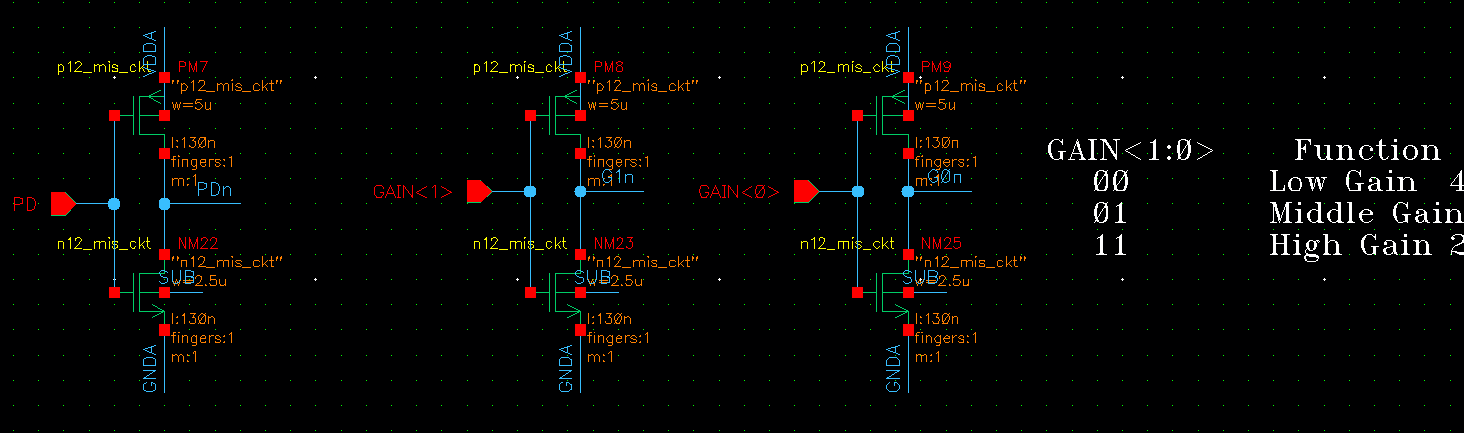The height and width of the screenshot is (433, 1464).
Task: Click the VDDA label above PM9
Action: click(895, 53)
